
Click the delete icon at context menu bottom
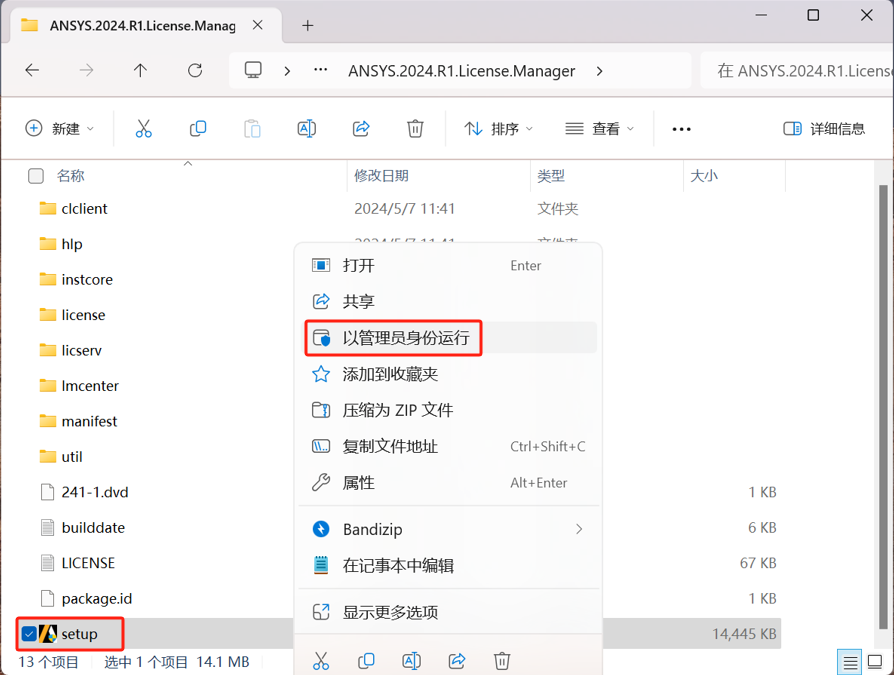tap(502, 660)
